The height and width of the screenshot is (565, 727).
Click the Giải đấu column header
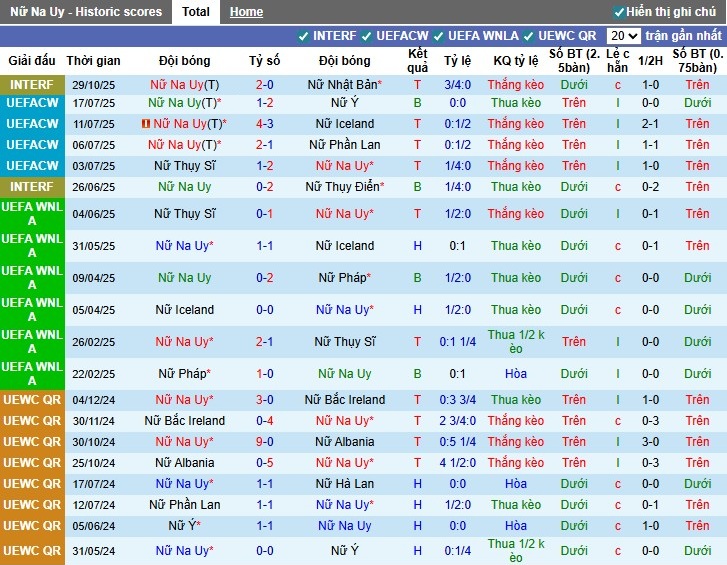click(32, 61)
